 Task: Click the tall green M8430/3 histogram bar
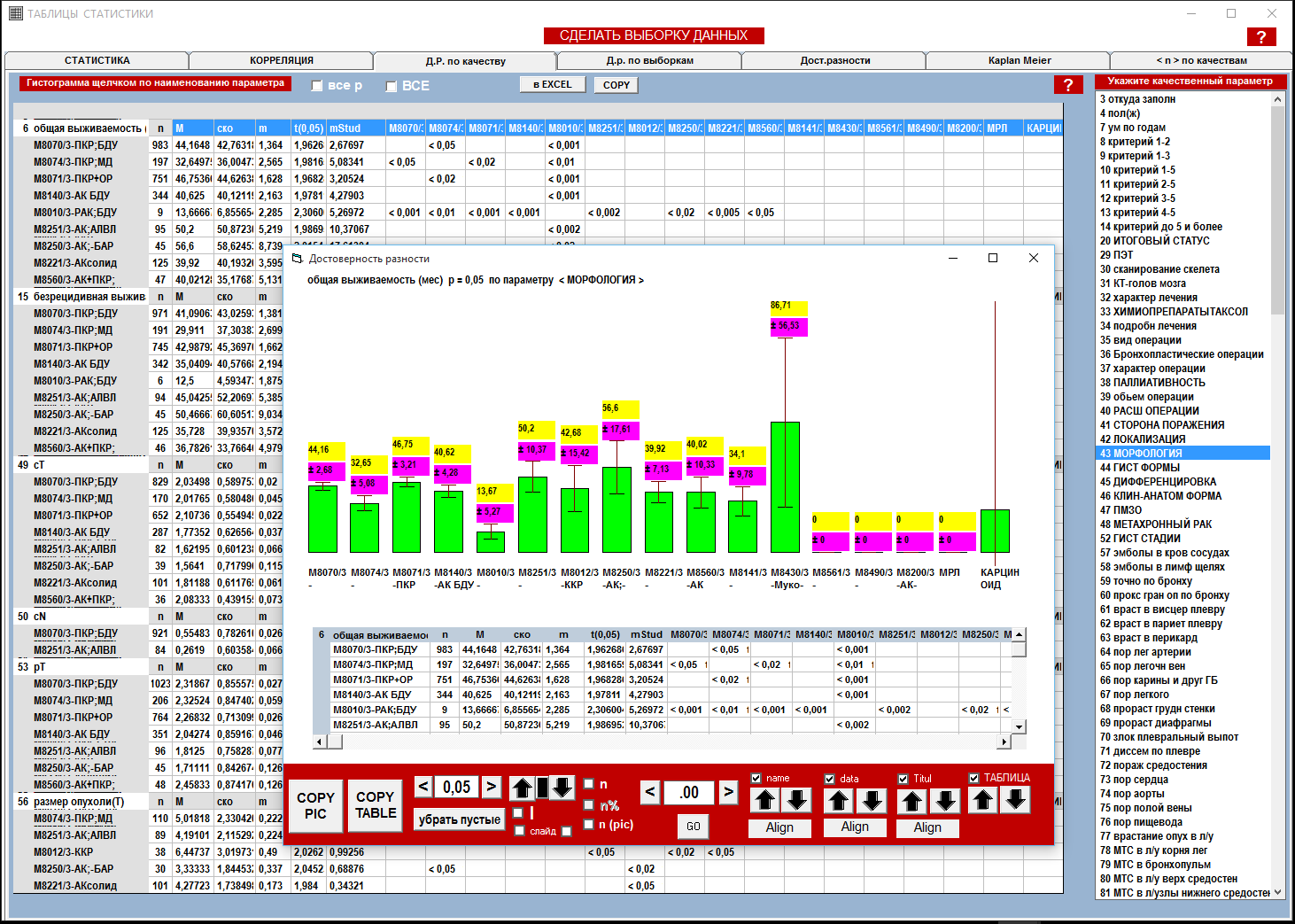click(785, 487)
